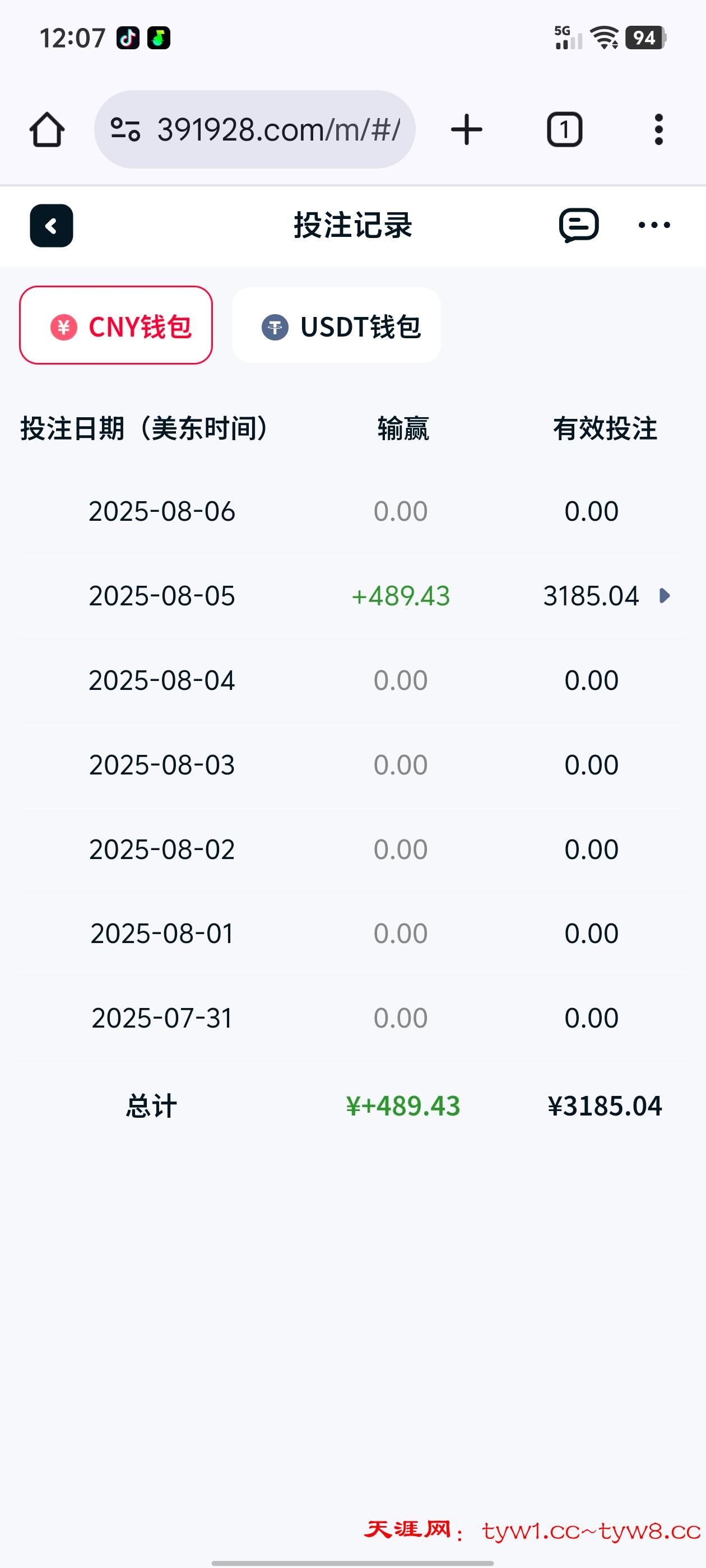Tap the battery indicator showing 94
The height and width of the screenshot is (1568, 706).
645,38
